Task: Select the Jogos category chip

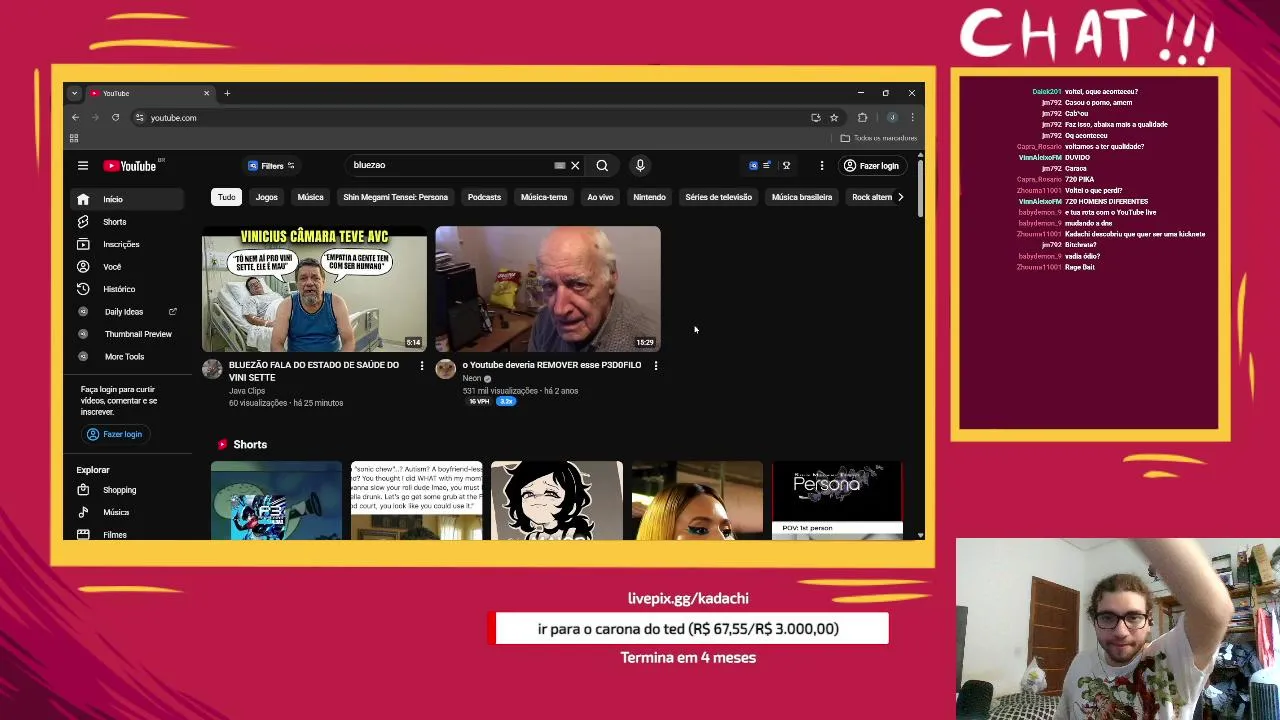Action: pos(266,197)
